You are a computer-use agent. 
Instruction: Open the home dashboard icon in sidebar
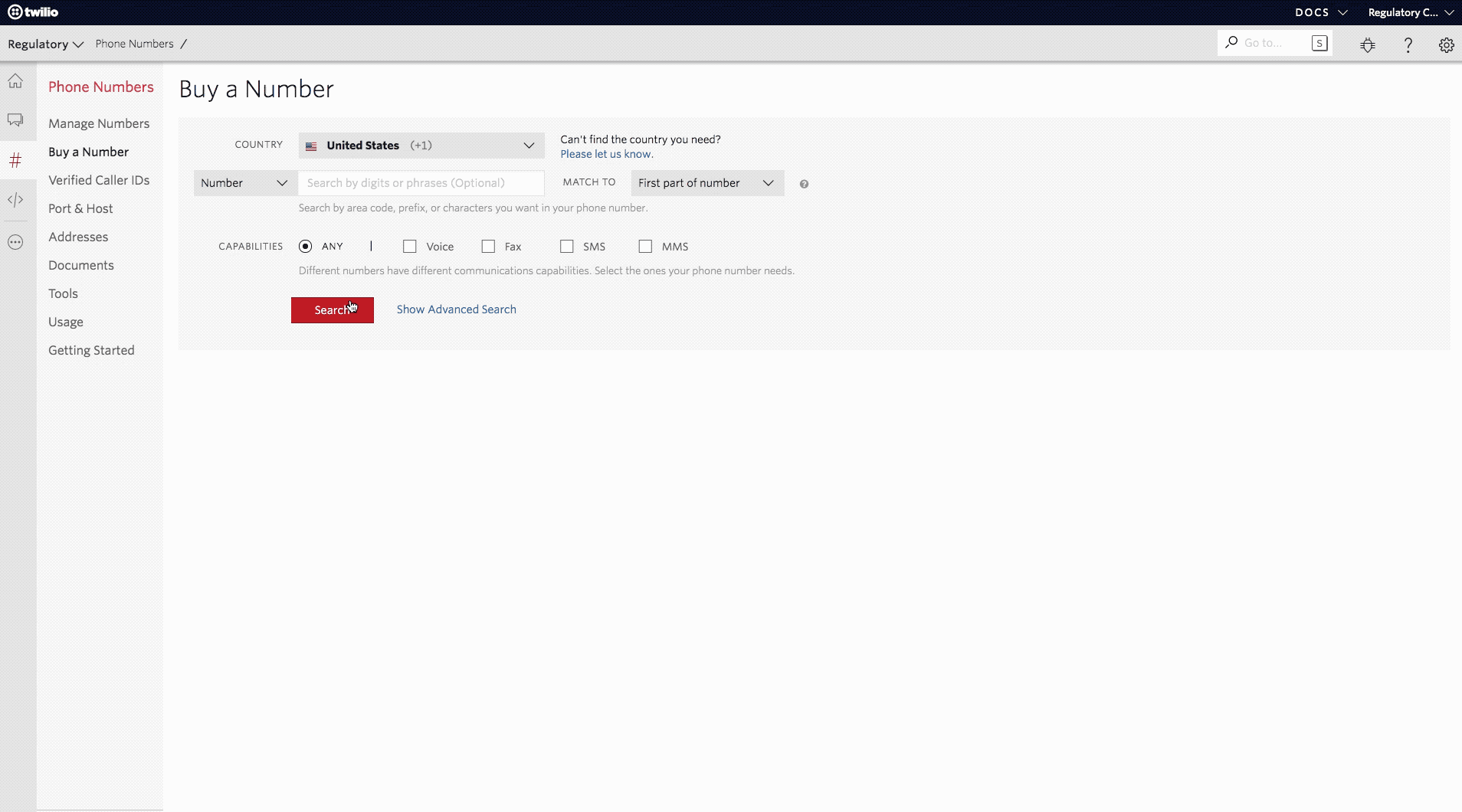pos(15,81)
